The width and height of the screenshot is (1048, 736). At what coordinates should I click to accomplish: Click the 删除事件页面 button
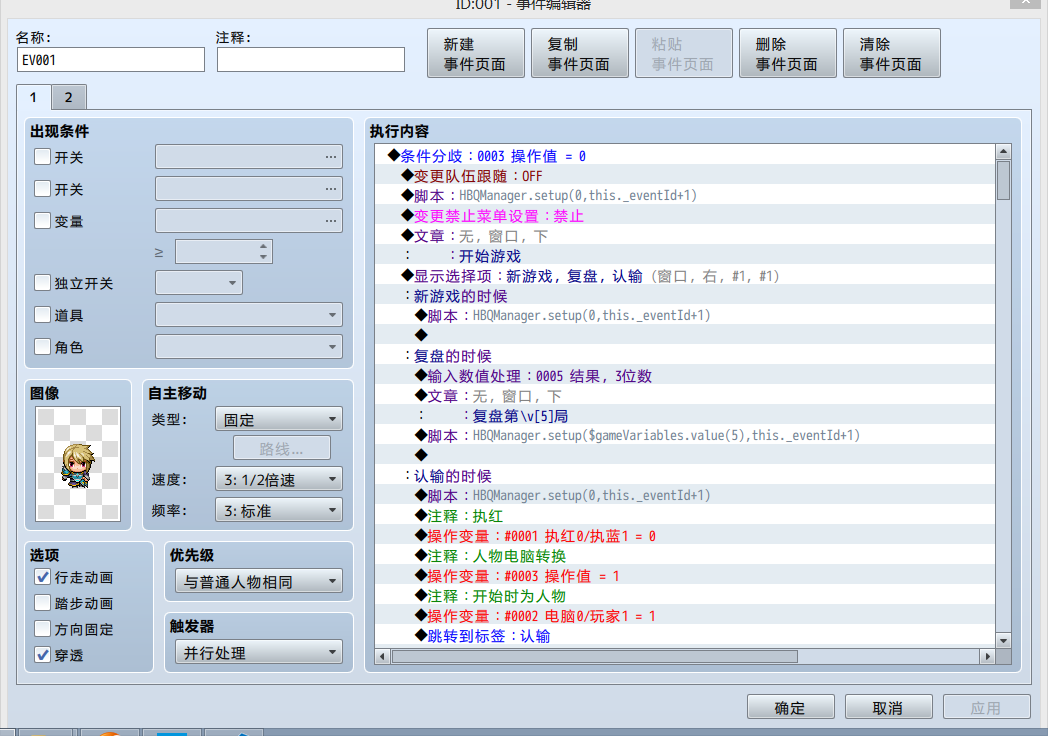[x=787, y=53]
